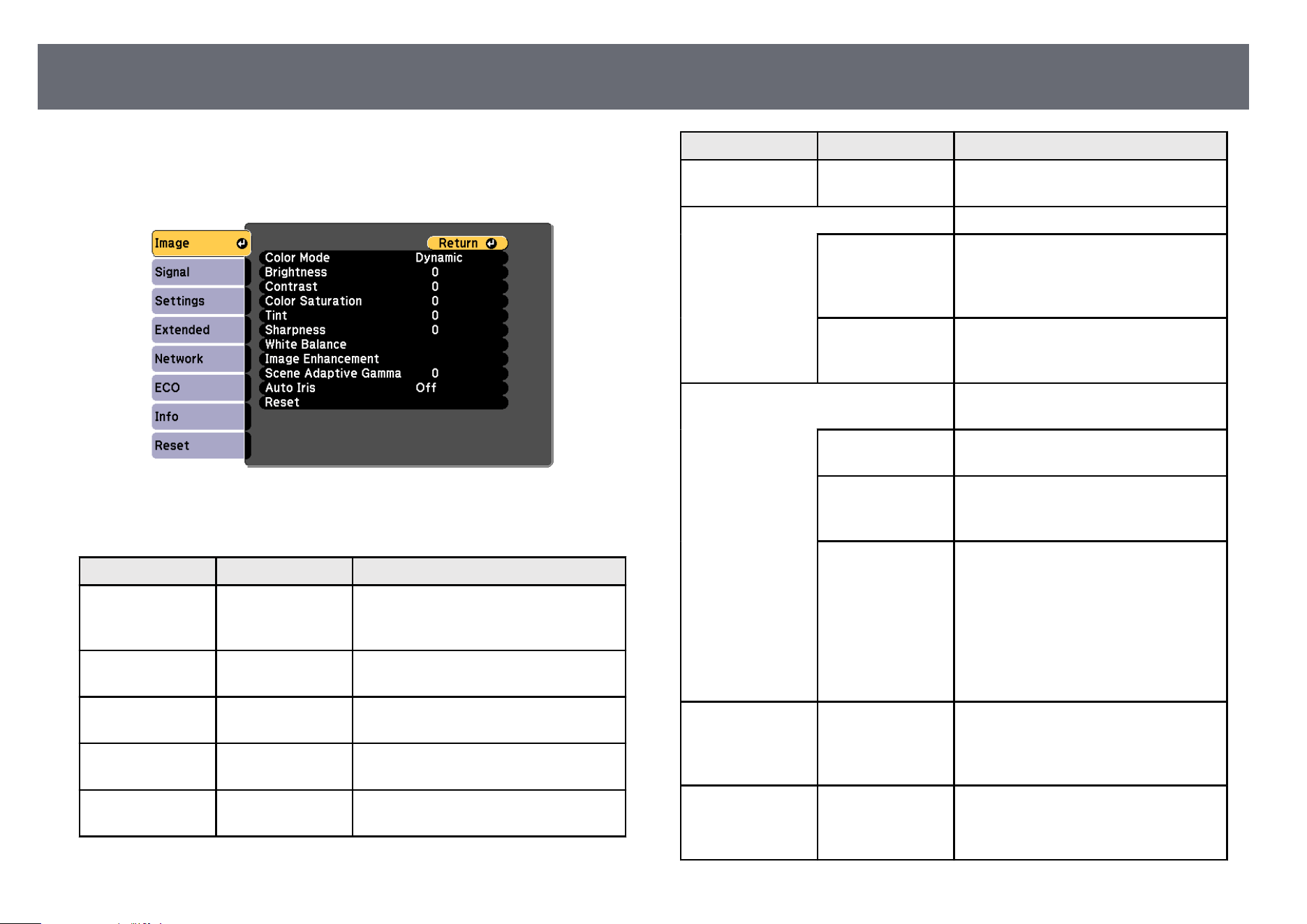This screenshot has height=924, width=1307.
Task: Open the Signal menu tab
Action: pyautogui.click(x=198, y=272)
